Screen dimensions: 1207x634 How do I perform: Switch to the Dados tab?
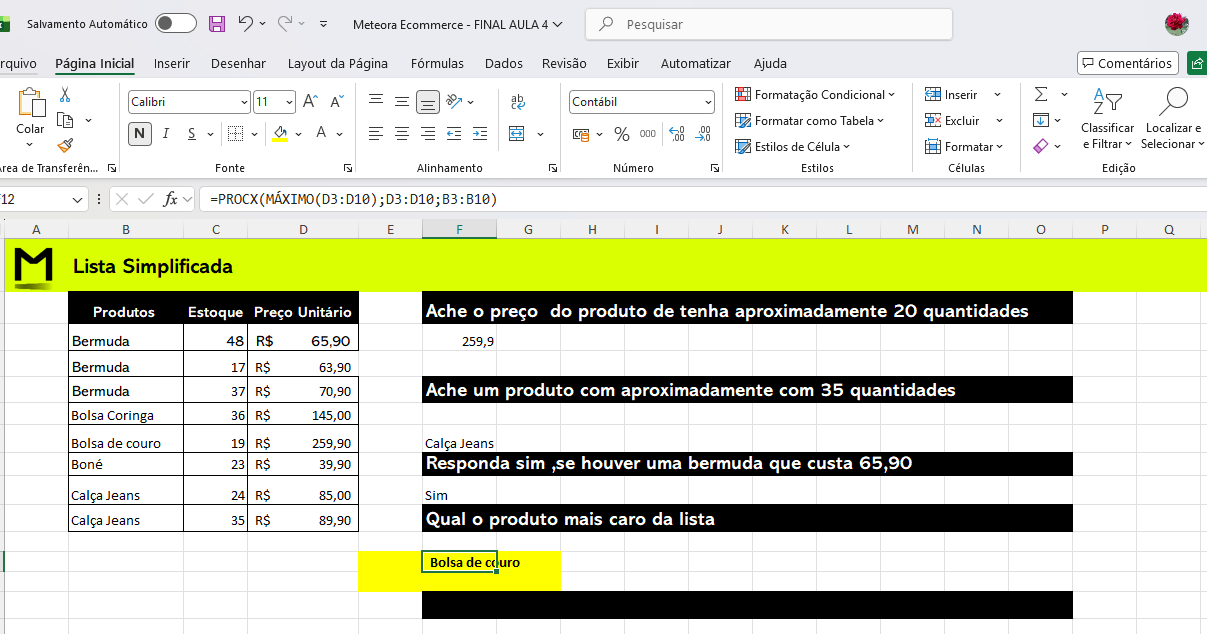504,63
